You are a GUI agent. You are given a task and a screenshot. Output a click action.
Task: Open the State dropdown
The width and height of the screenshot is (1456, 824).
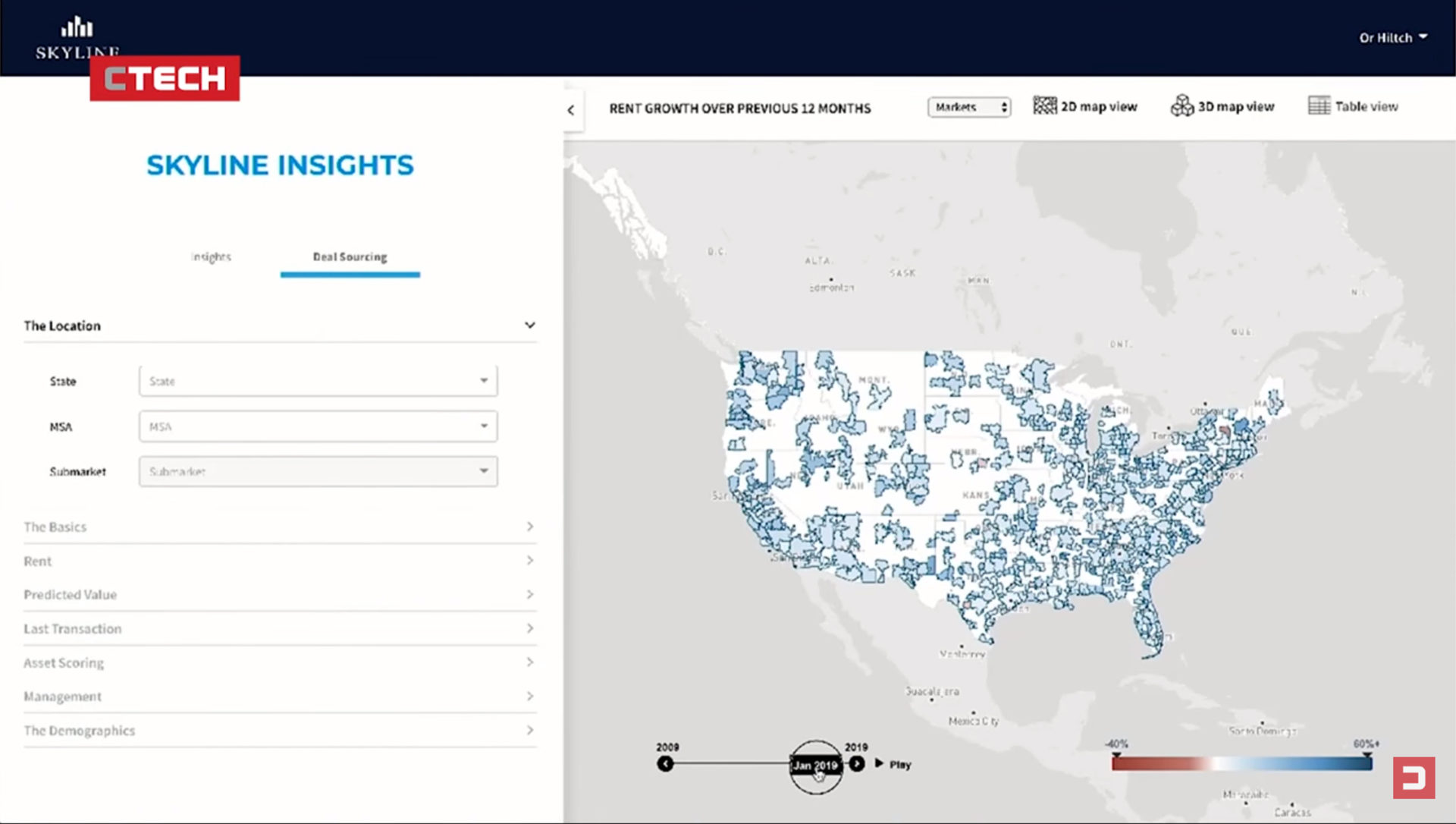coord(318,381)
